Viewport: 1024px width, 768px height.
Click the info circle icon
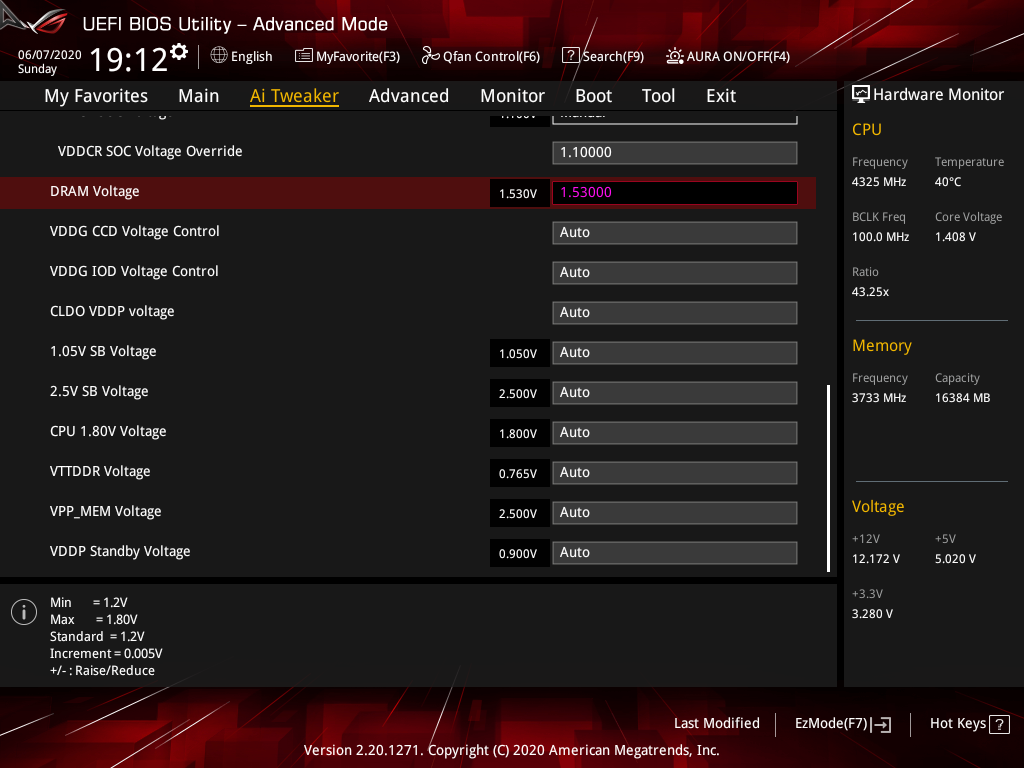point(24,612)
